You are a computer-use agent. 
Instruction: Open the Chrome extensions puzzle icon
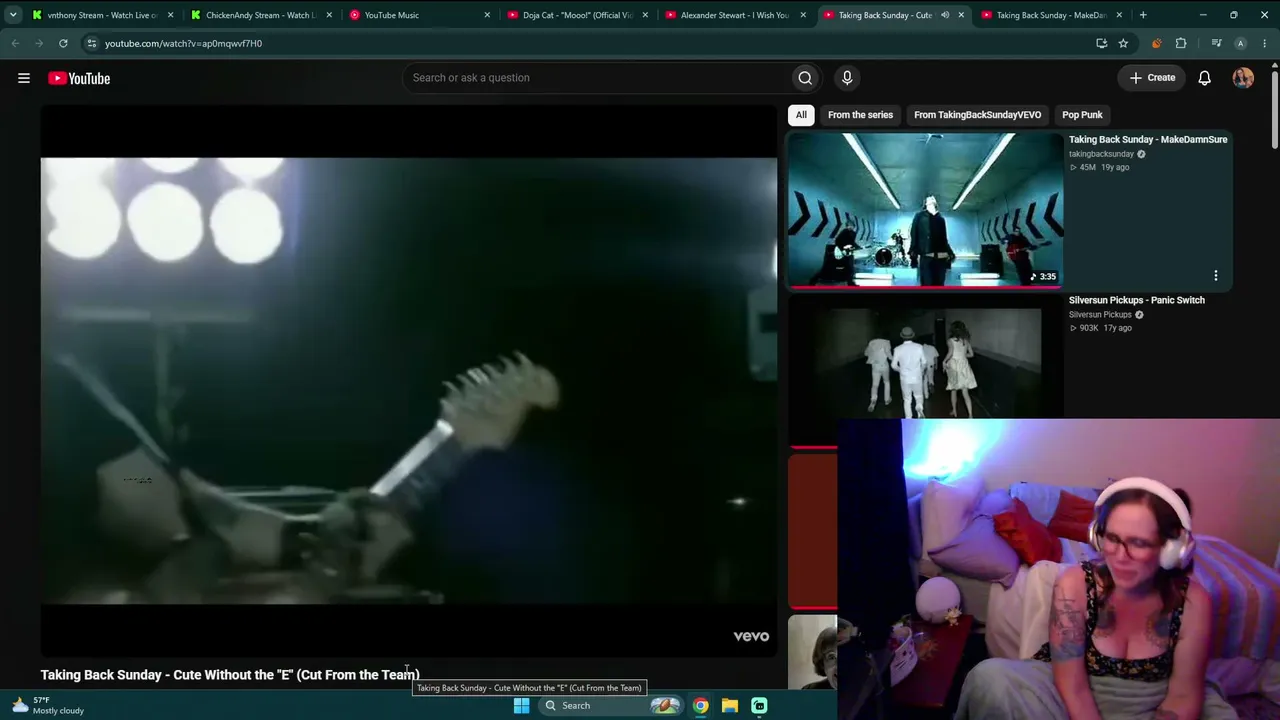1181,43
